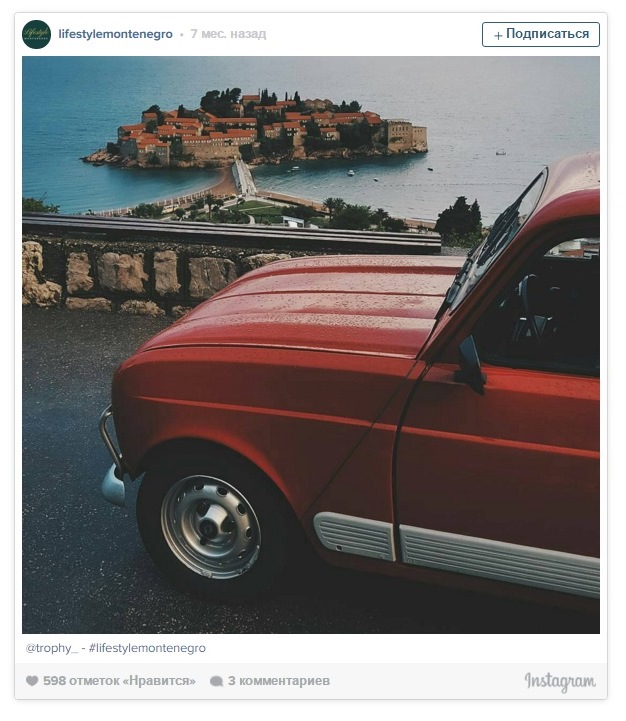Click the car's silver wheel hubcap in photo
This screenshot has height=721, width=626.
211,527
